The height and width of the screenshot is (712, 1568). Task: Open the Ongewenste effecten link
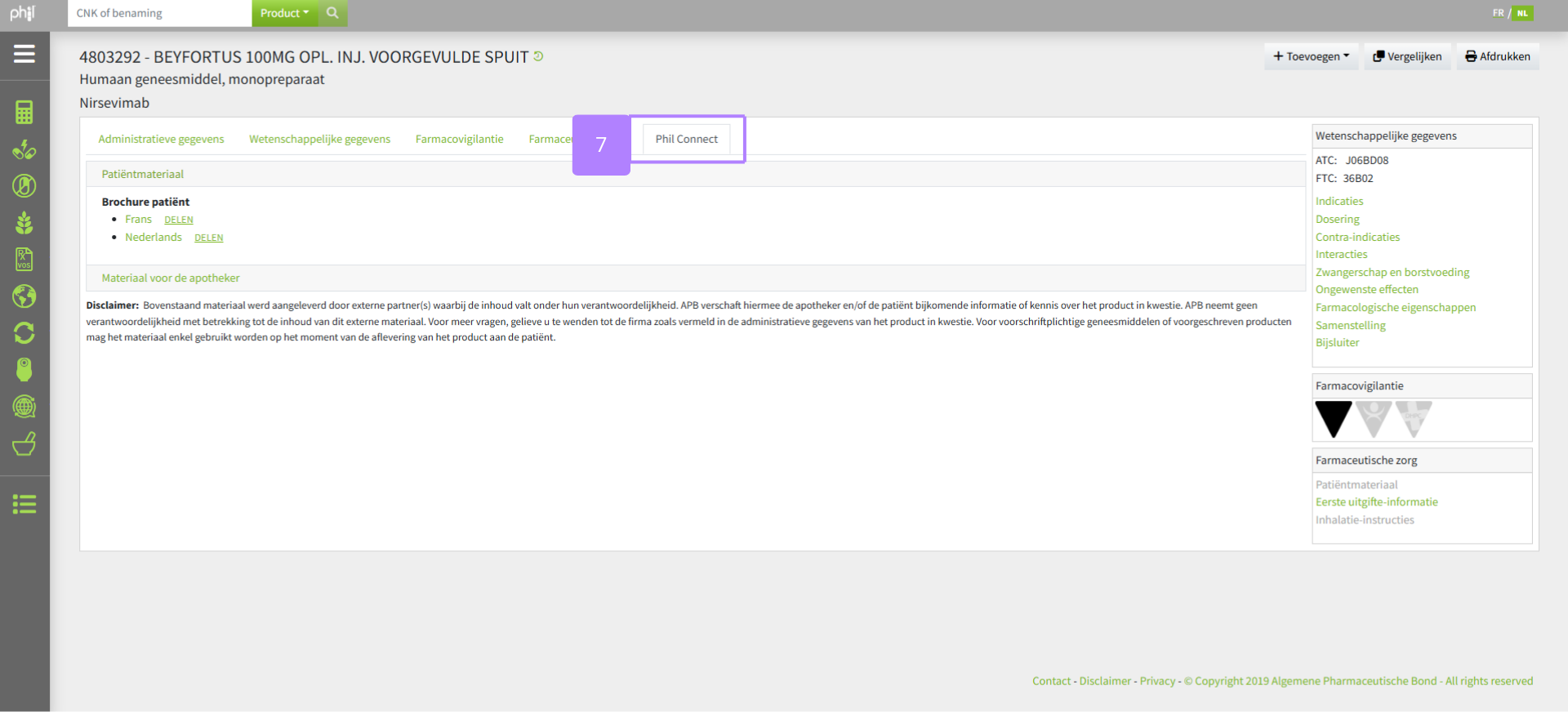[1367, 289]
